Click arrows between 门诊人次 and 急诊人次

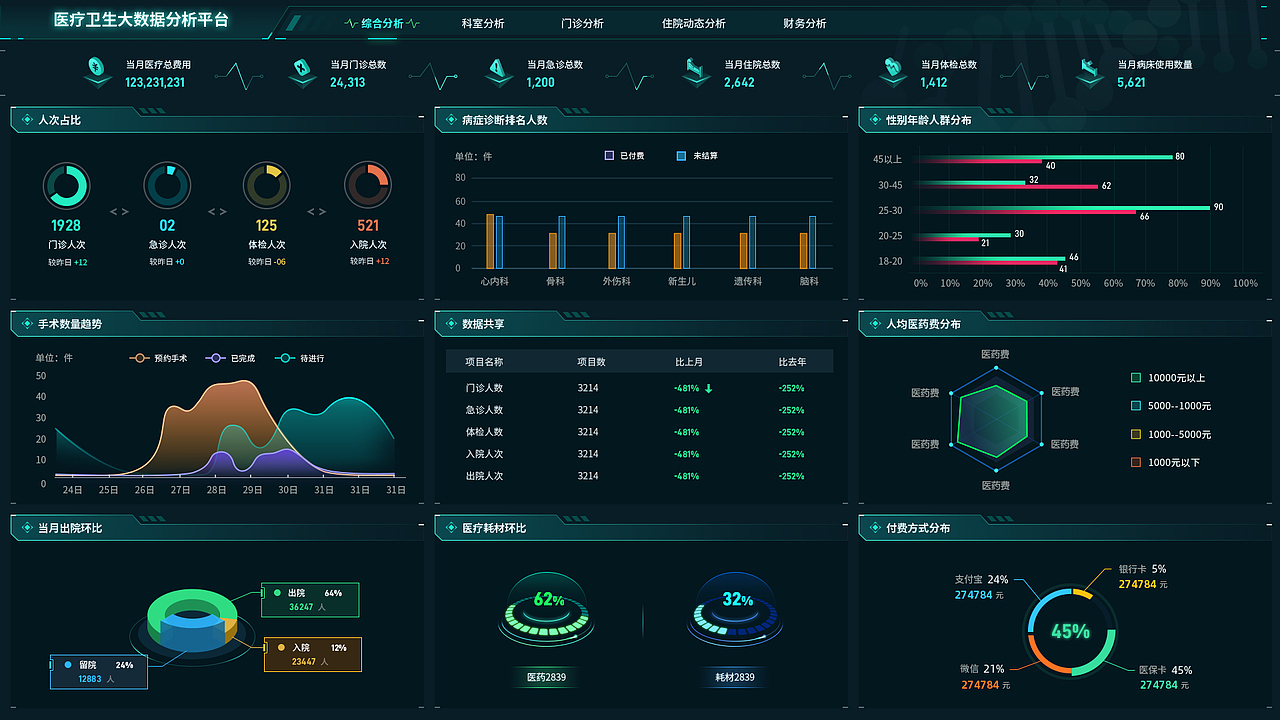tap(119, 212)
